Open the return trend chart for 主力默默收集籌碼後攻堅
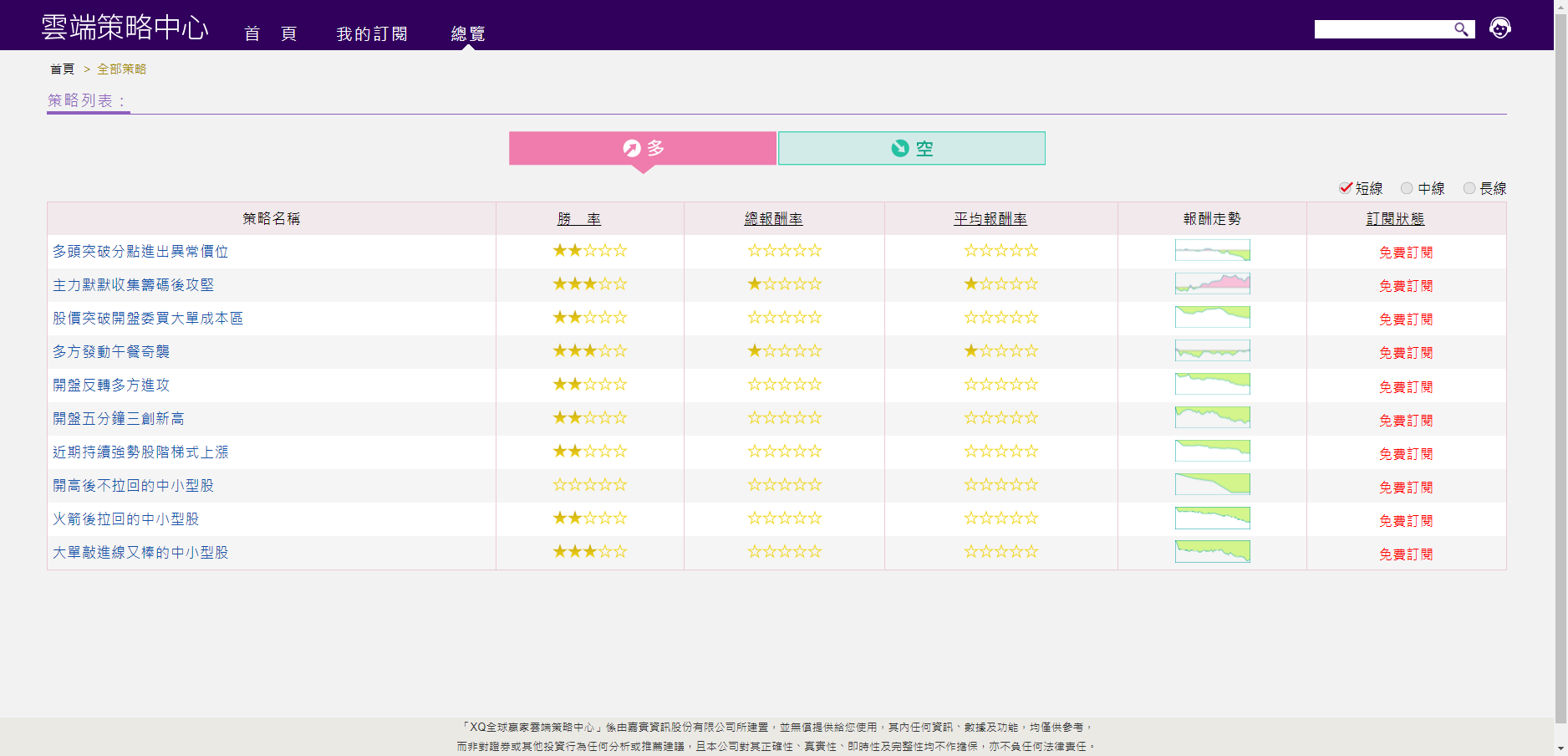This screenshot has width=1568, height=756. tap(1212, 284)
